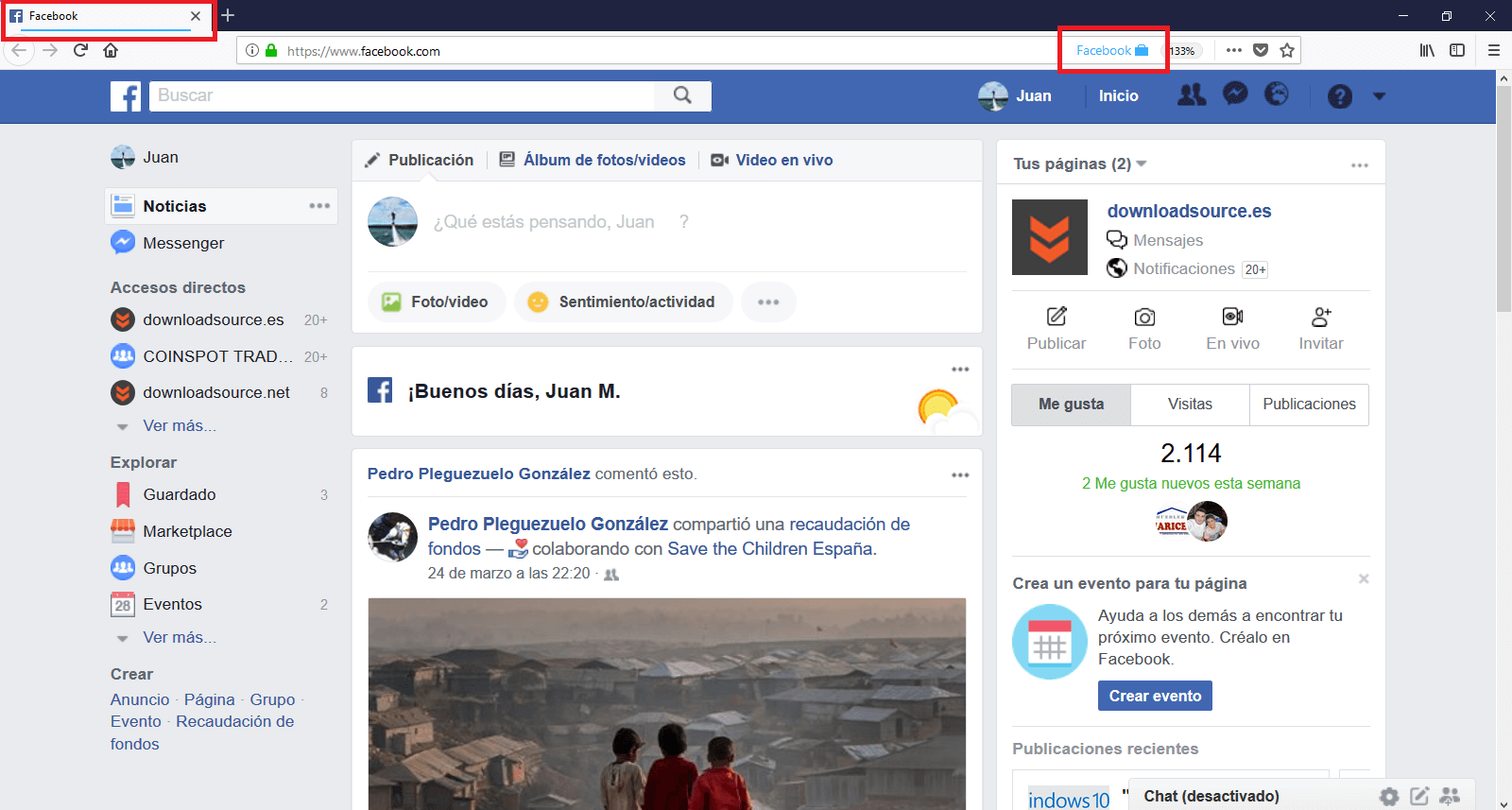The width and height of the screenshot is (1512, 810).
Task: Go to Inicio in the header
Action: click(x=1118, y=95)
